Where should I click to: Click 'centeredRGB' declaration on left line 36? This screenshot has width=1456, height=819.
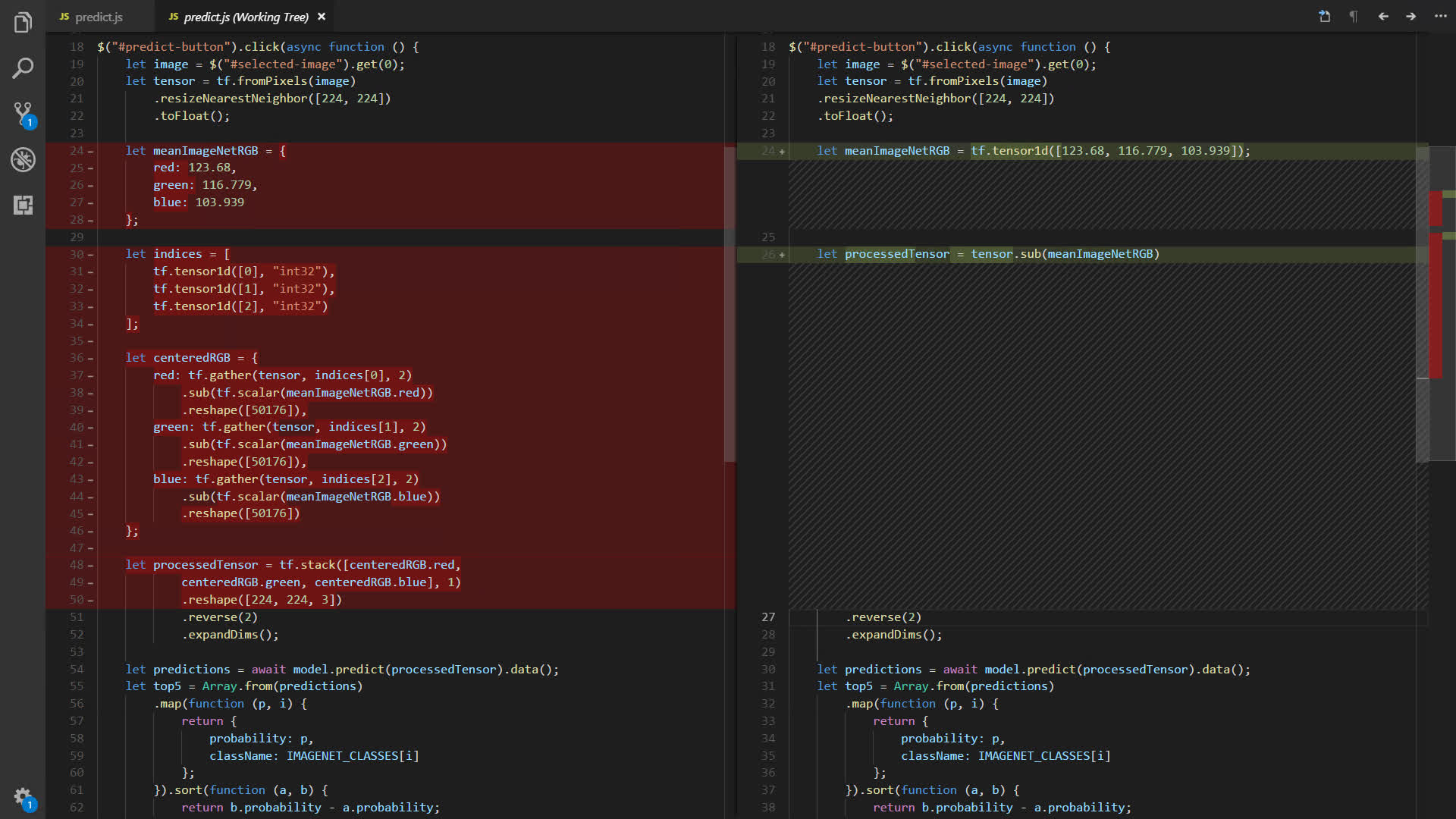[192, 358]
